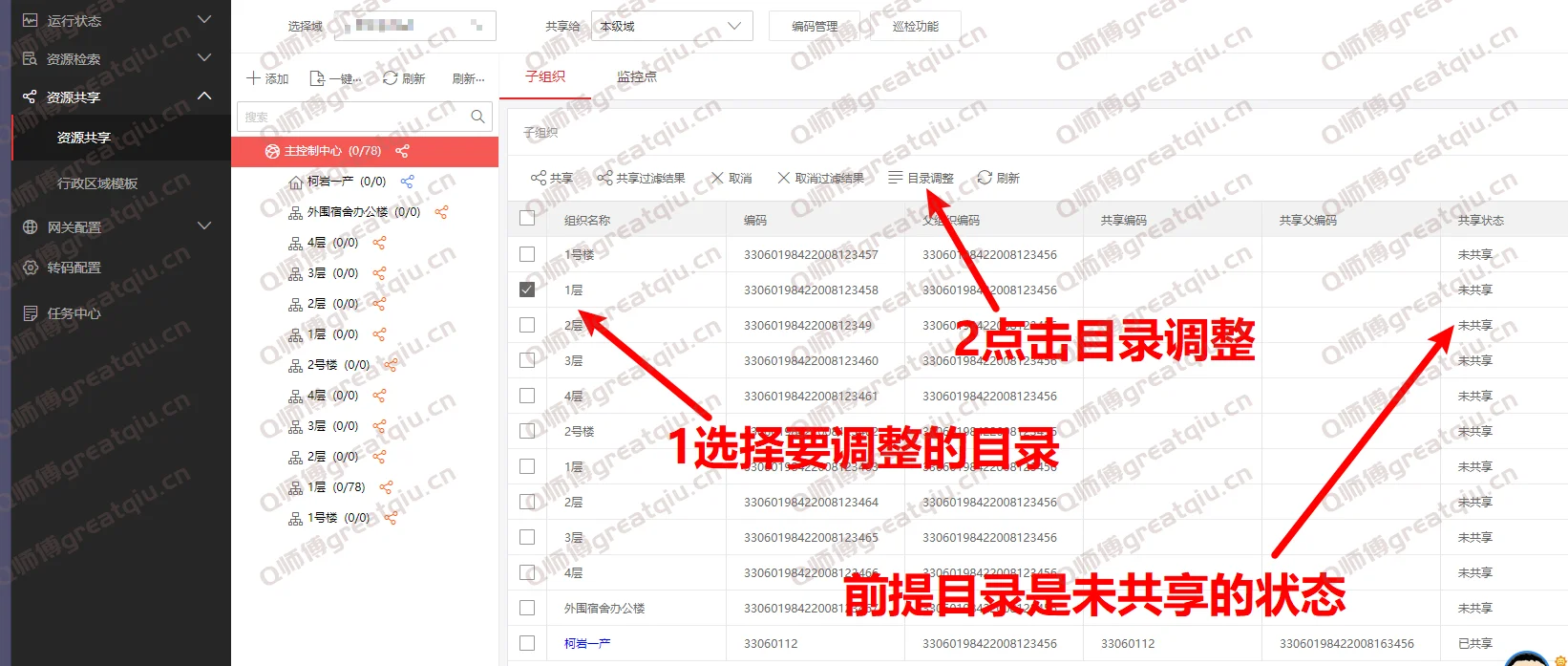Click the 编码管理 button
Viewport: 1568px width, 666px height.
[x=814, y=26]
